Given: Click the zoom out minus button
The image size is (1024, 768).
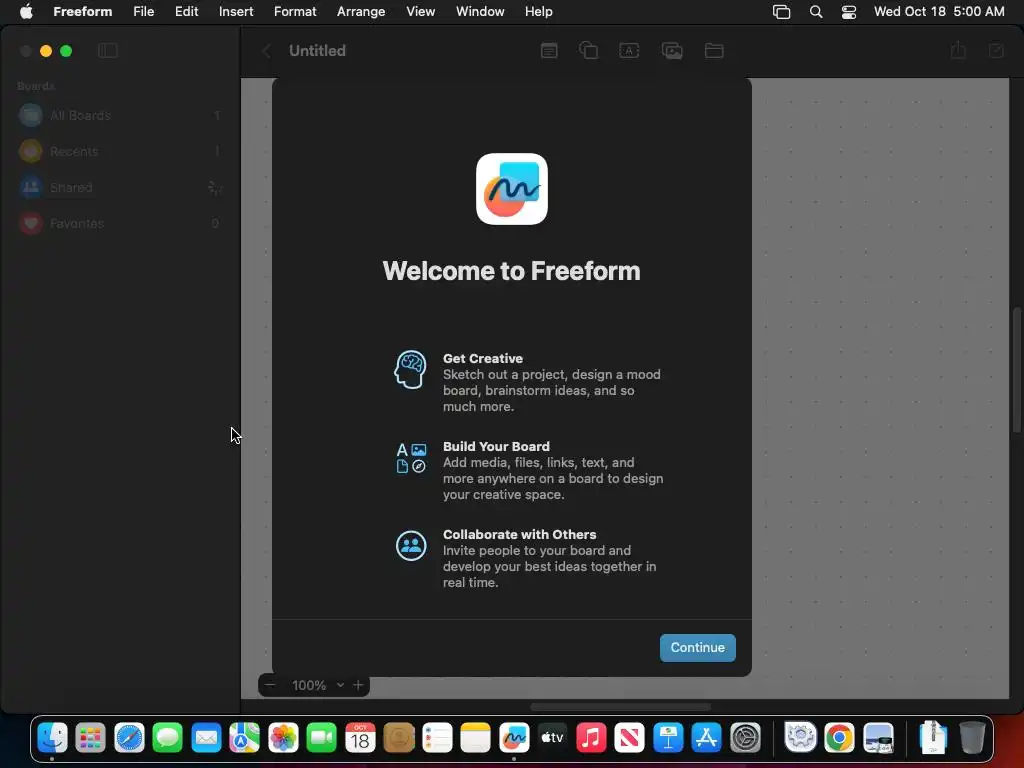Looking at the screenshot, I should [x=270, y=685].
